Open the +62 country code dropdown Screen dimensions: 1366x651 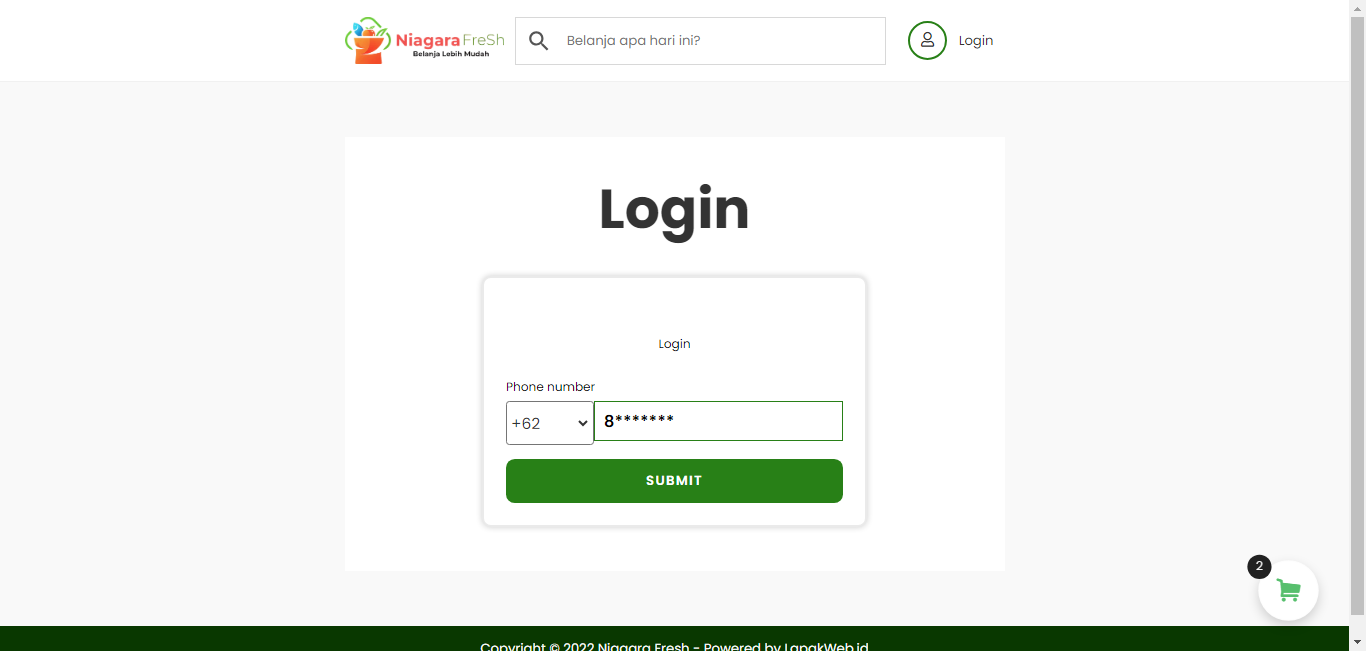pos(549,423)
